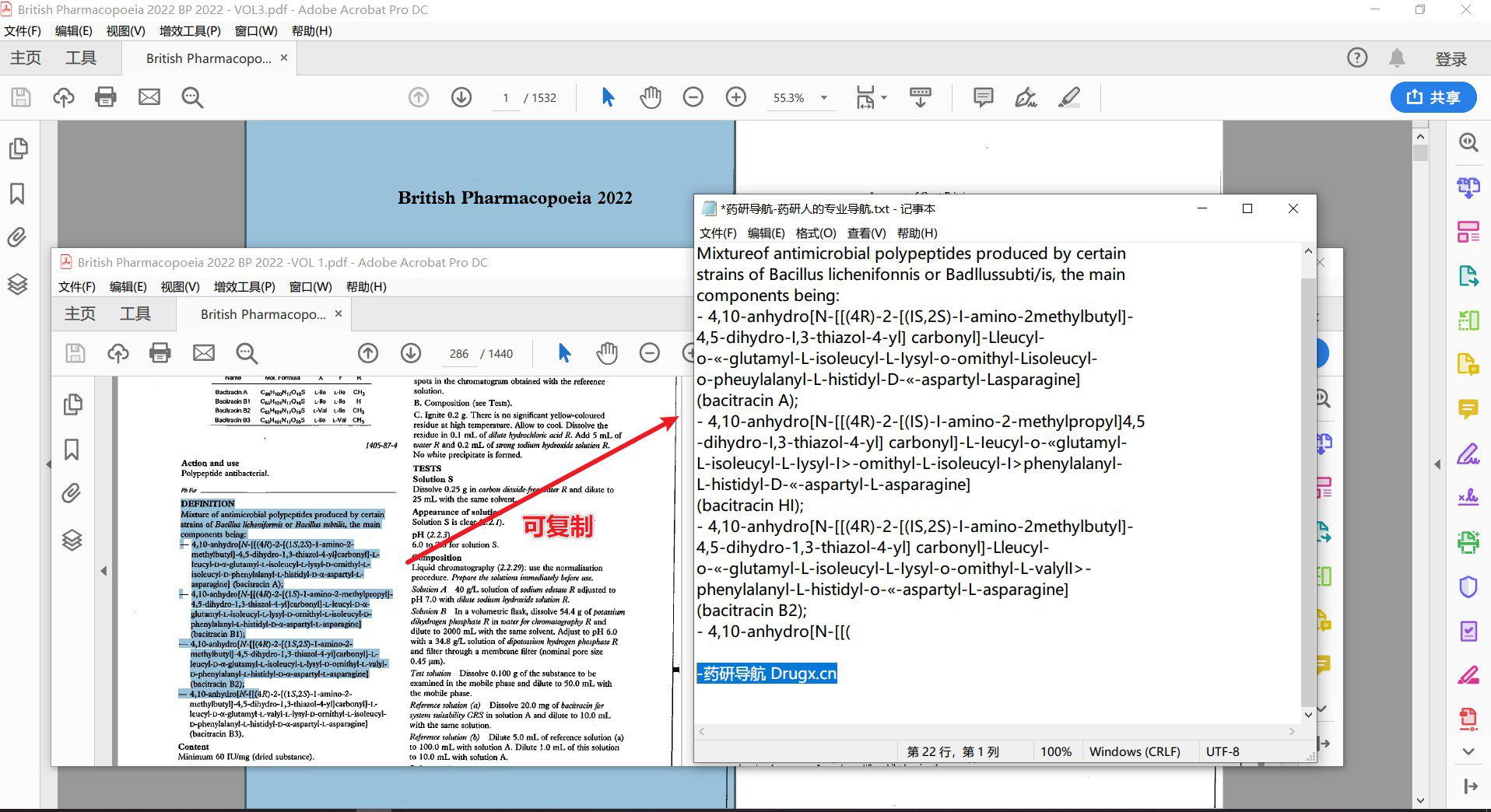Open Export PDF tool in right tools pane

(1468, 275)
